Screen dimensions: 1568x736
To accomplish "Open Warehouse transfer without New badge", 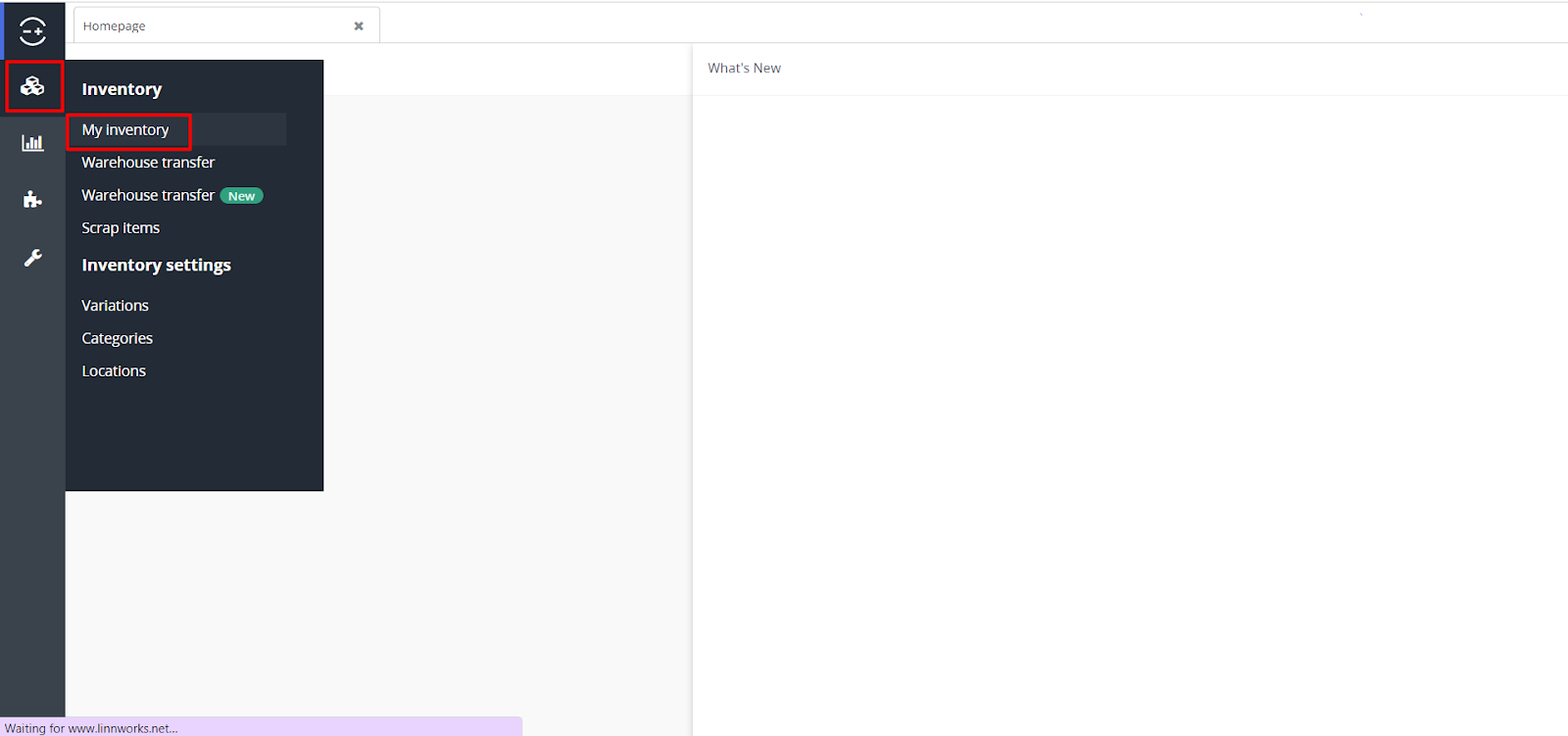I will coord(148,163).
